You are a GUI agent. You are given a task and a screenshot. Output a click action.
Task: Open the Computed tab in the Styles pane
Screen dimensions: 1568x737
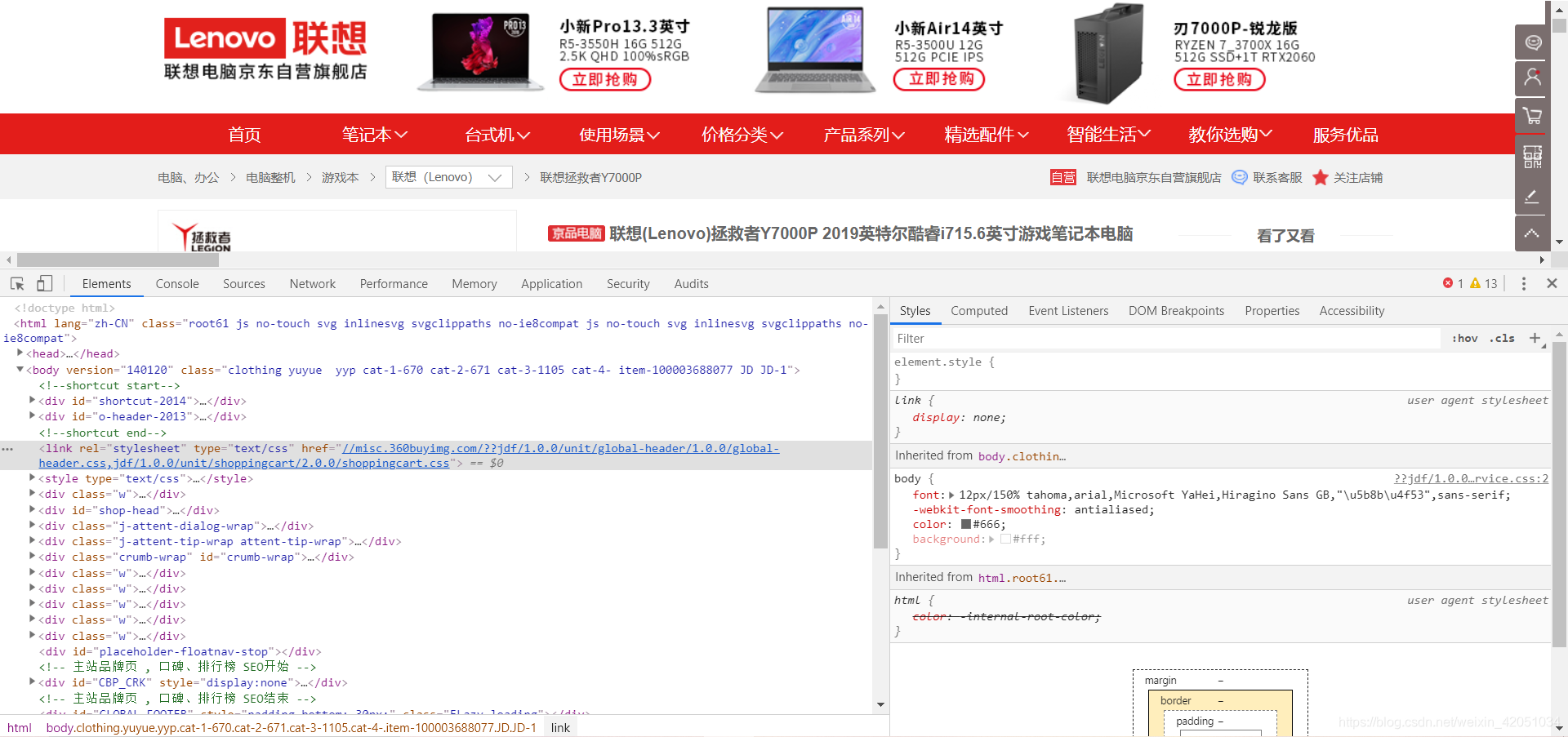(978, 311)
